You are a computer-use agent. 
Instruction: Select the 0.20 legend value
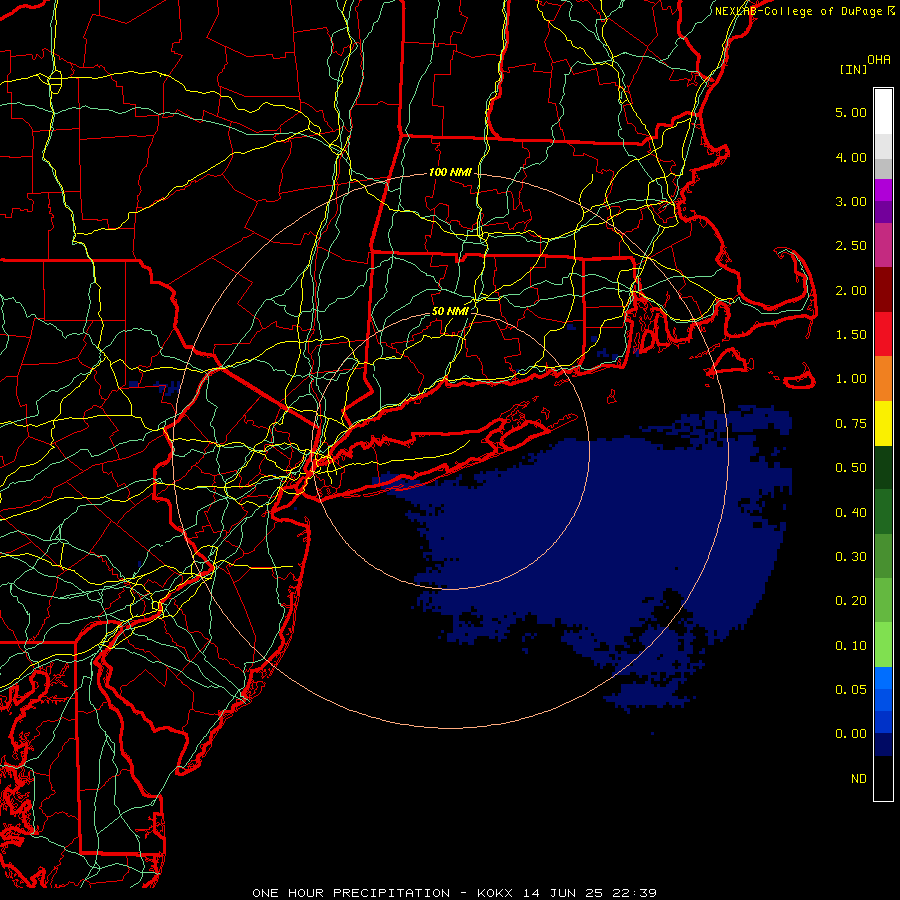[x=851, y=601]
